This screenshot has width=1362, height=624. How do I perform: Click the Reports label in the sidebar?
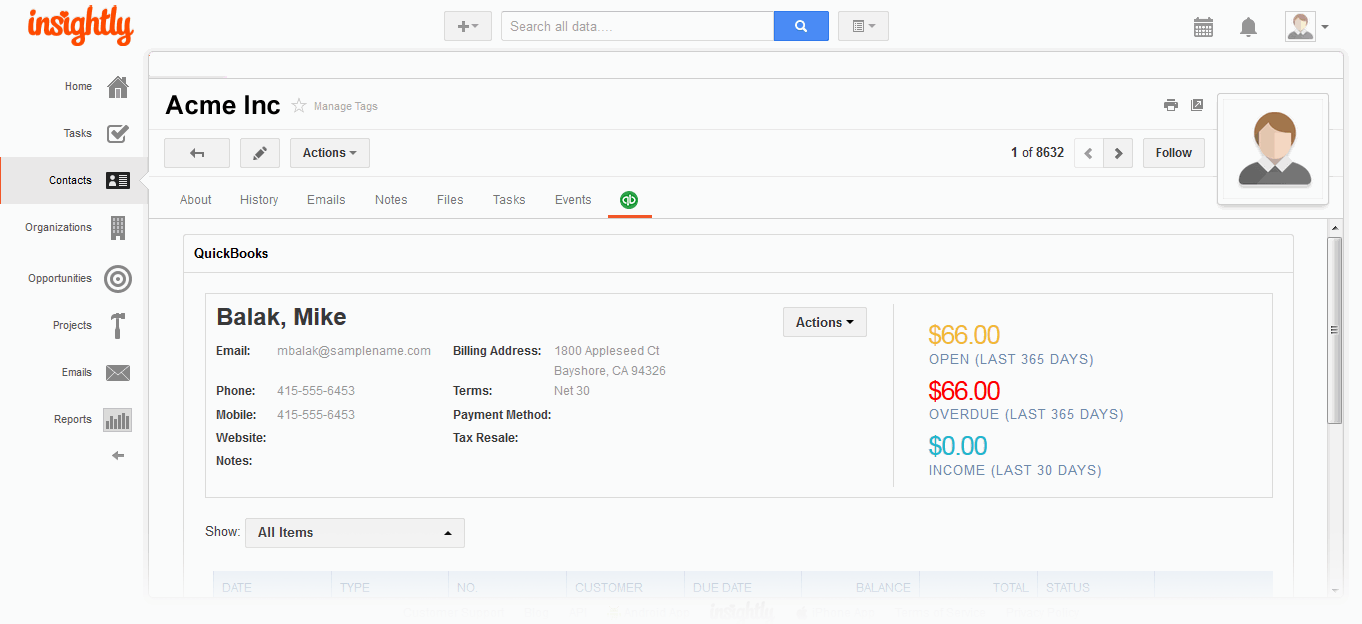(73, 420)
